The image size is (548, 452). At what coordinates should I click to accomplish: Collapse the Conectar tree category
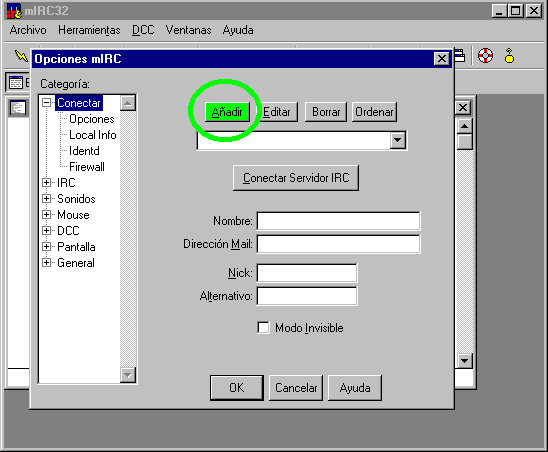click(x=46, y=103)
